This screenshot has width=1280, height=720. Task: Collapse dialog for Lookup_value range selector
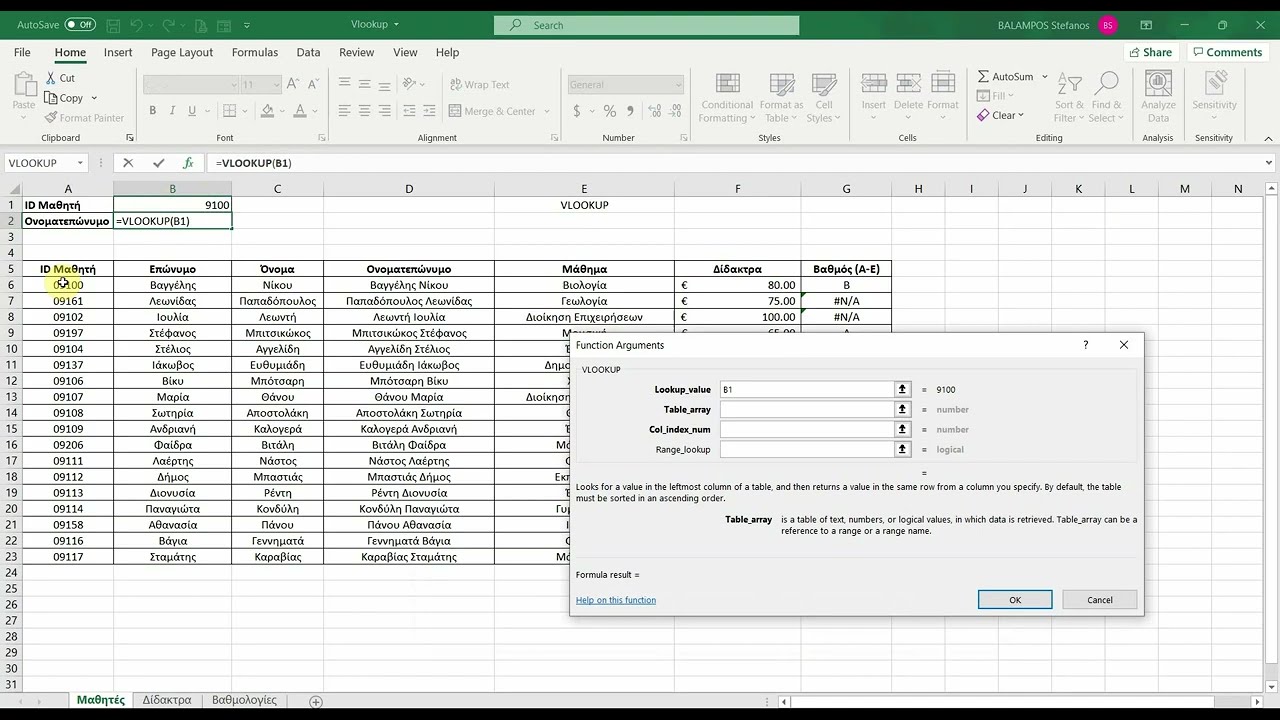click(902, 389)
